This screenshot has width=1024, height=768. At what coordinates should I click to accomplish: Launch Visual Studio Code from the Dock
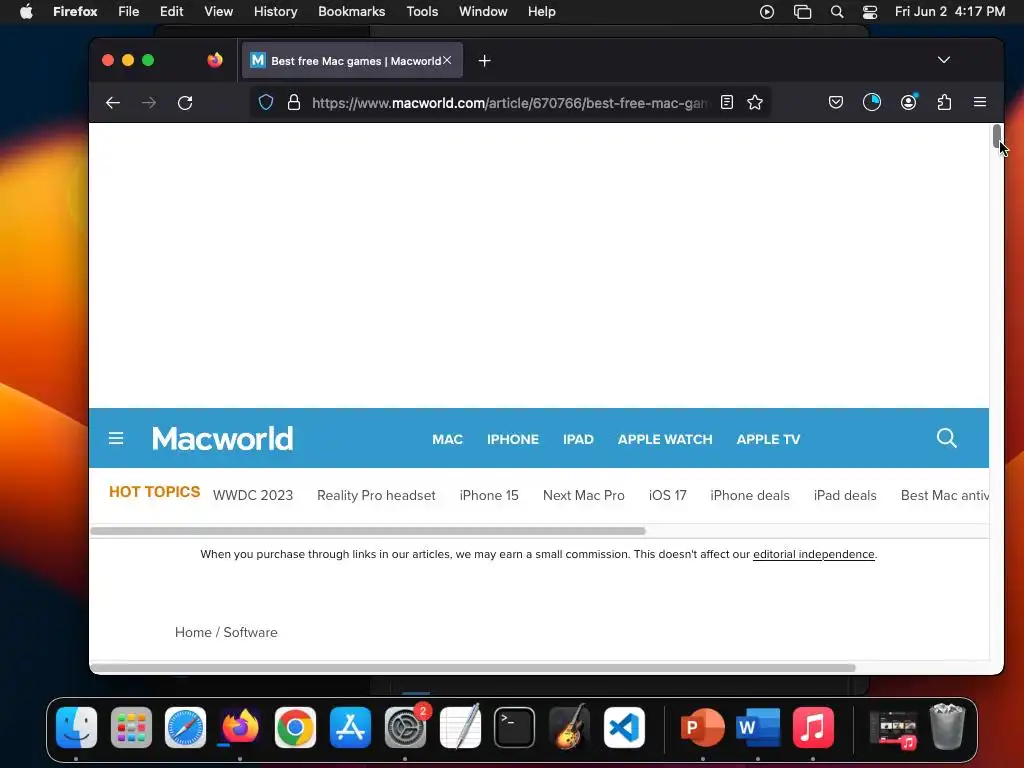pos(624,727)
